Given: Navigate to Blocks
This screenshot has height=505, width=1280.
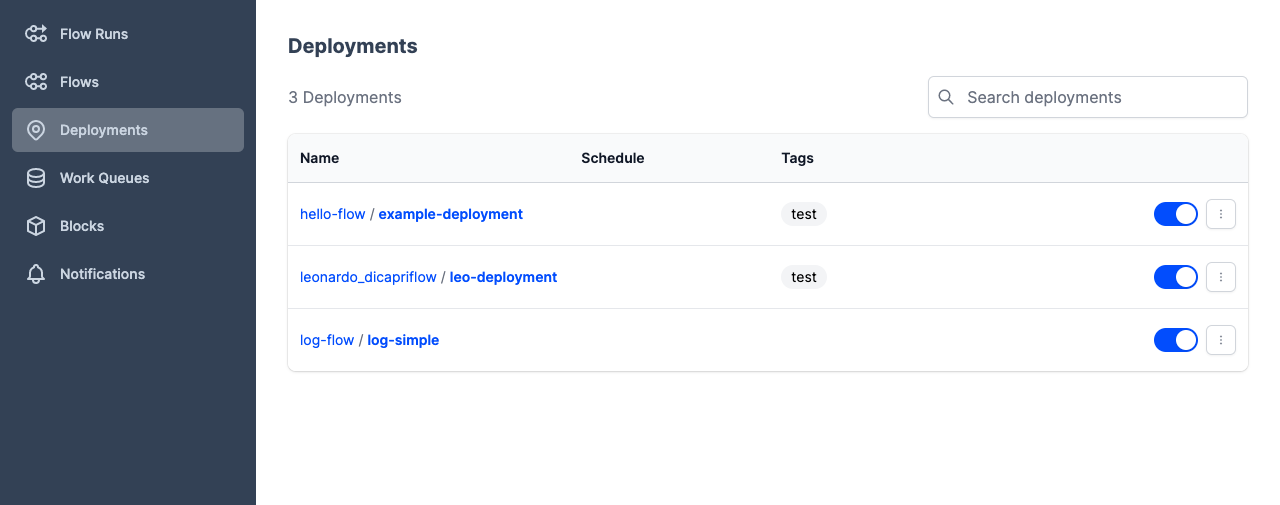Looking at the screenshot, I should click(128, 226).
